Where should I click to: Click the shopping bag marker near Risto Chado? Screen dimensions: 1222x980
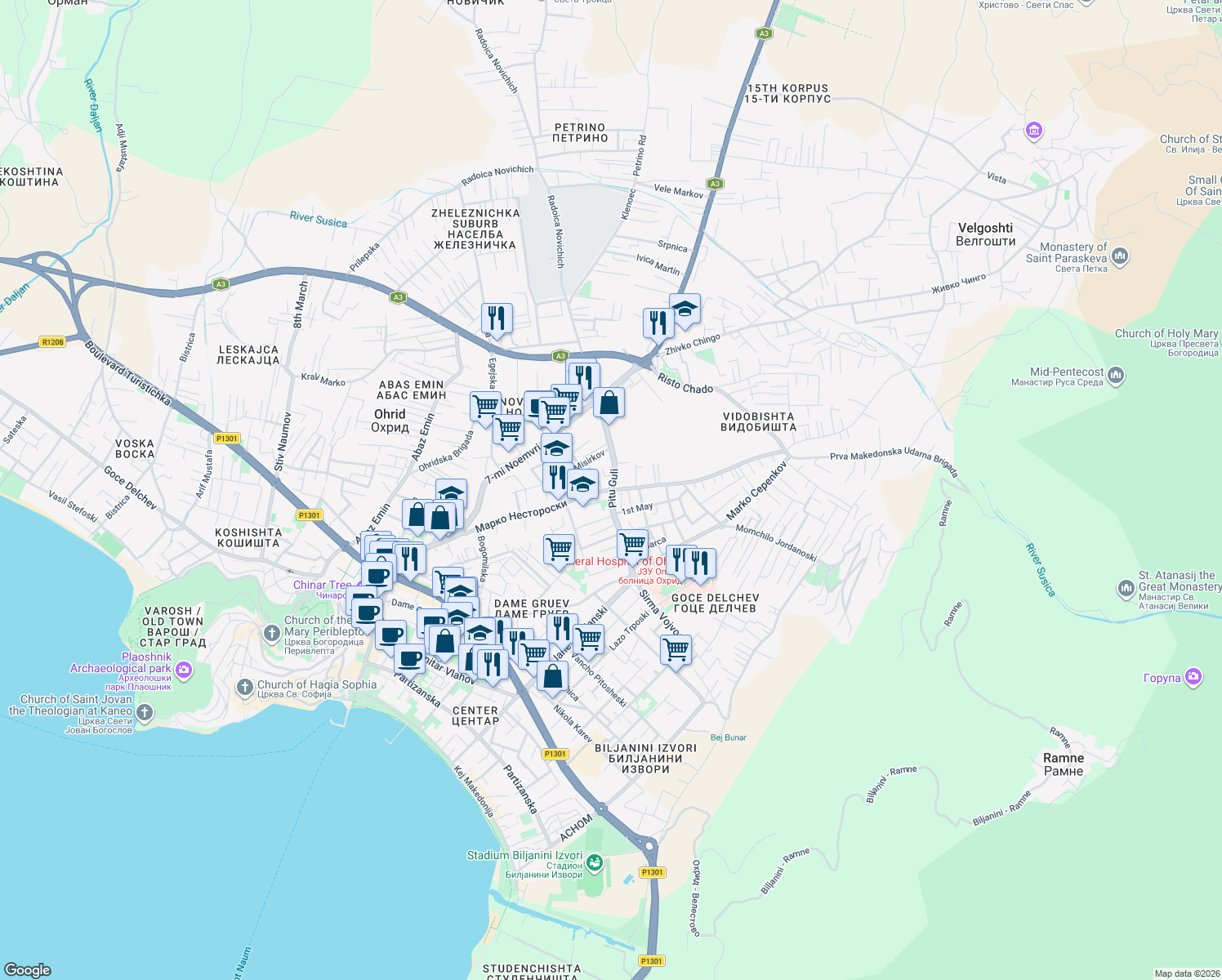coord(609,400)
